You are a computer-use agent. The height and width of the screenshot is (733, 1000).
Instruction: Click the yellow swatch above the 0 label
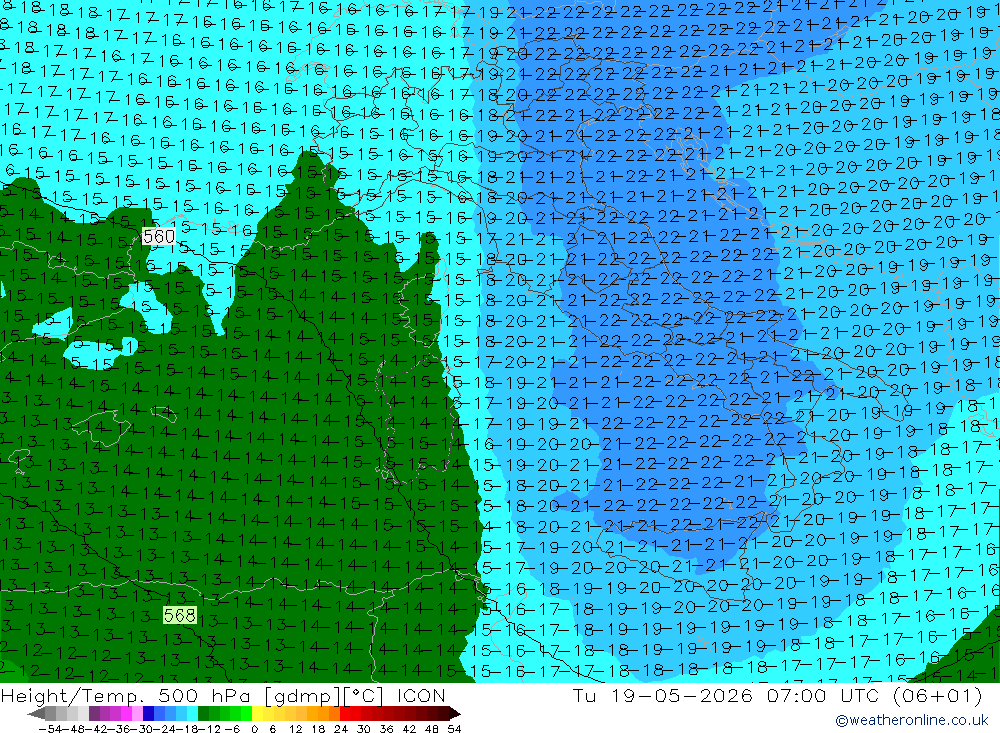coord(258,714)
